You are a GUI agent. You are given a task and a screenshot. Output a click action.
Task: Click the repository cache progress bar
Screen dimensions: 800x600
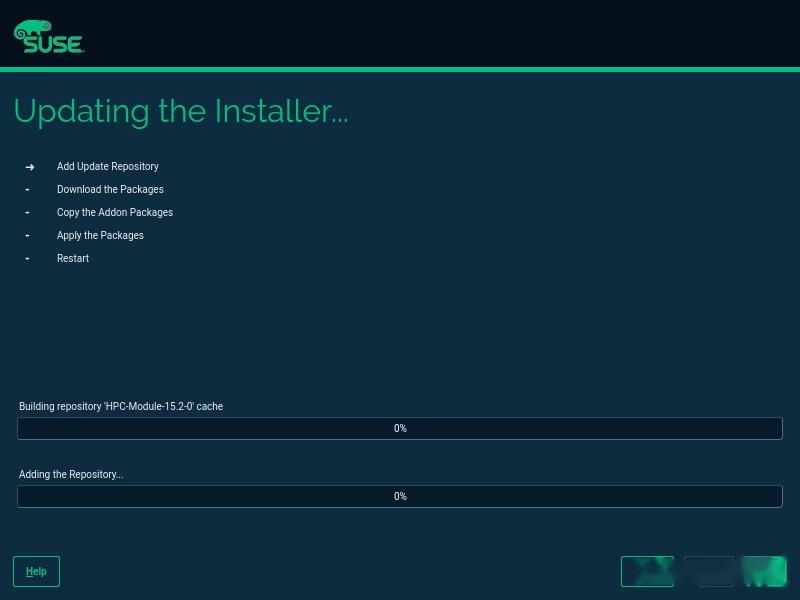click(x=400, y=428)
